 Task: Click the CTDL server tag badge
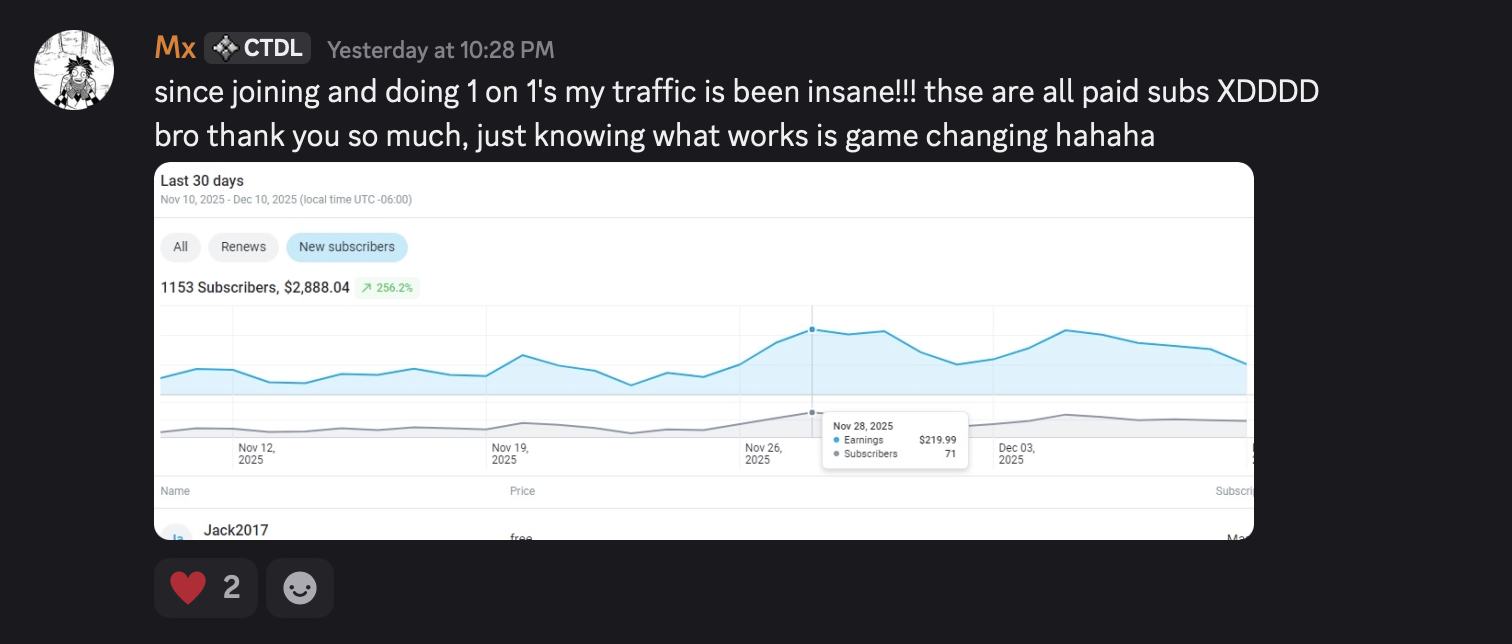258,48
